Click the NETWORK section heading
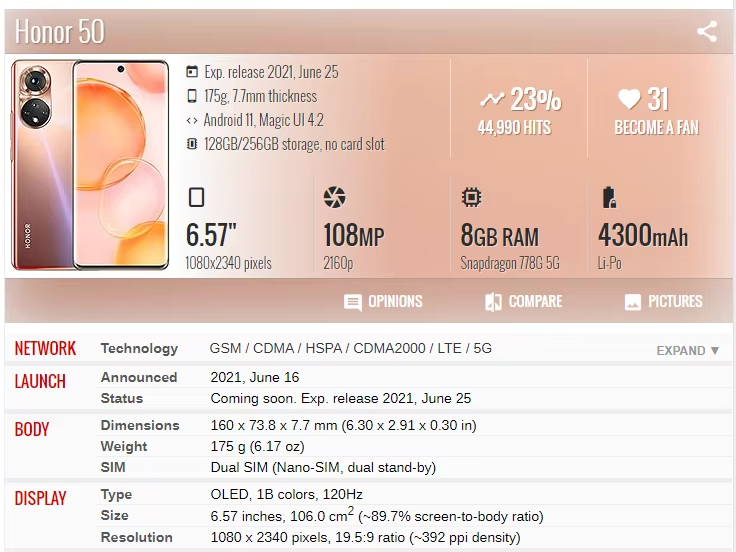 click(x=45, y=348)
